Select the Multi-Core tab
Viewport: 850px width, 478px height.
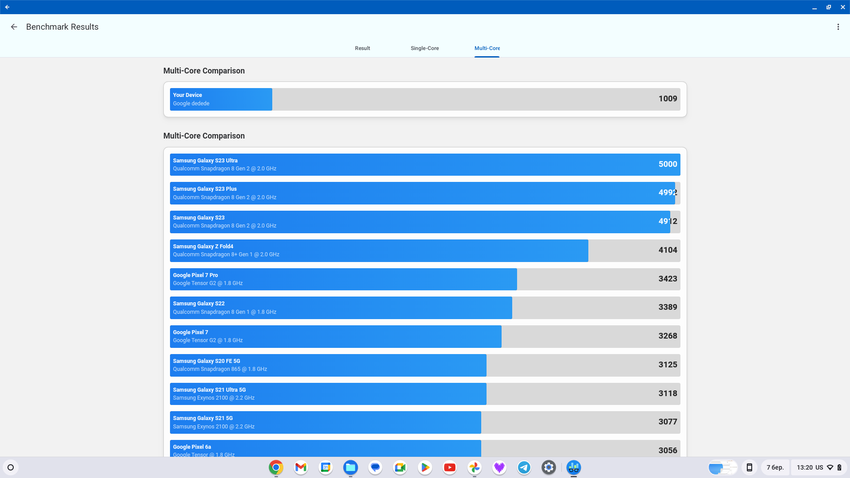(x=487, y=48)
